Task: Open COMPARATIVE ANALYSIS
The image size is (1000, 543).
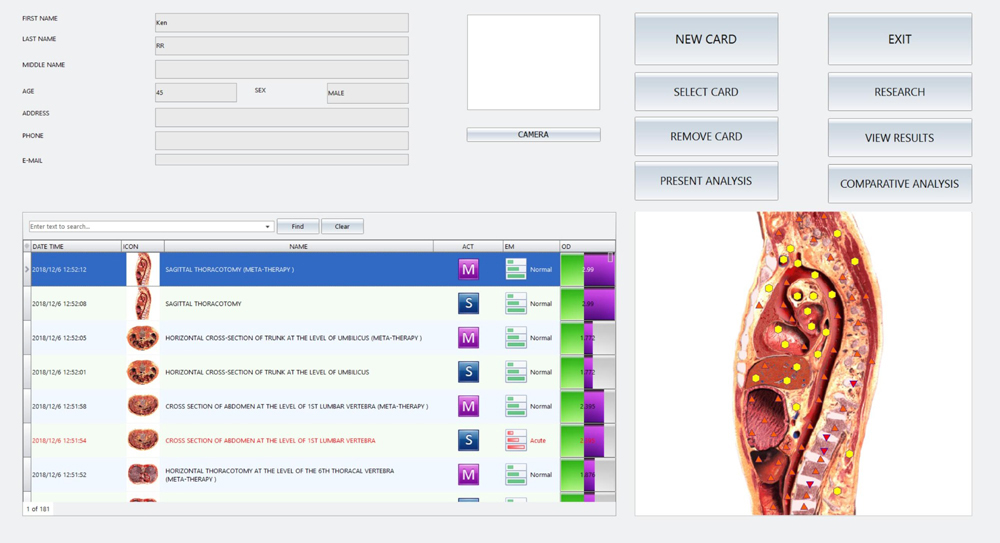Action: coord(899,184)
